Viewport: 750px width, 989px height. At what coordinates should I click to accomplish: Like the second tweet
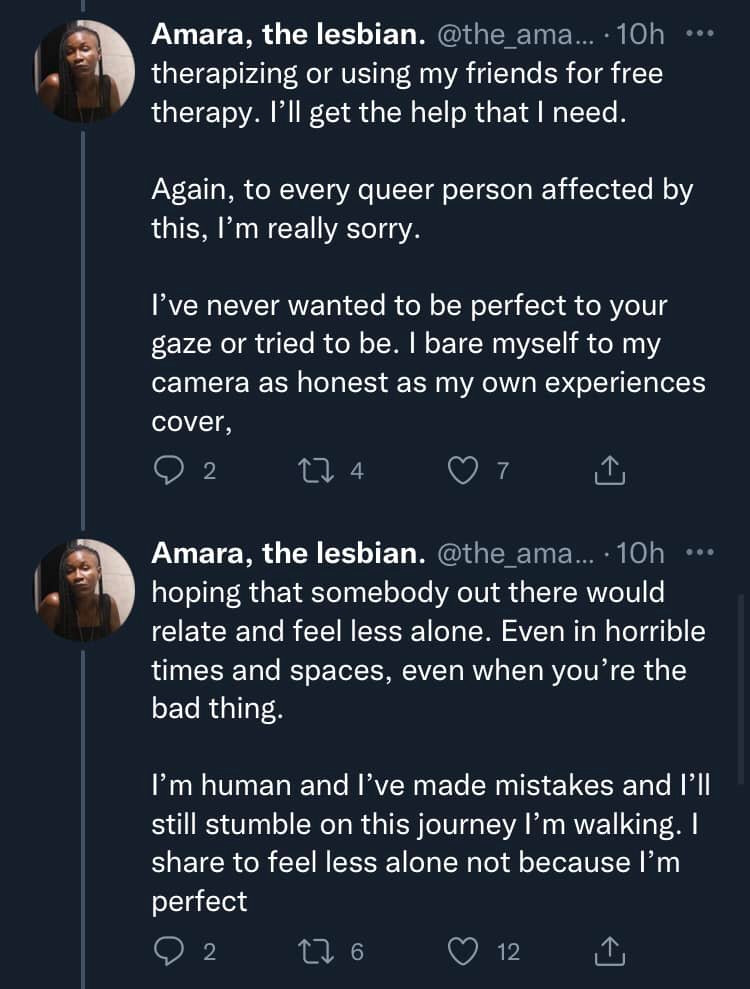[463, 950]
